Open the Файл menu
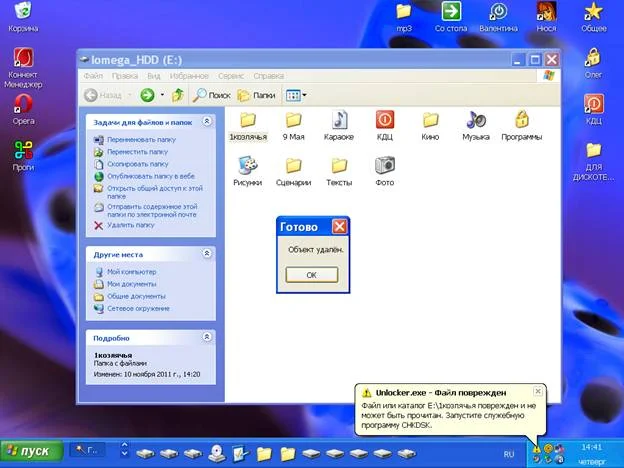Viewport: 624px width, 468px height. (x=94, y=76)
